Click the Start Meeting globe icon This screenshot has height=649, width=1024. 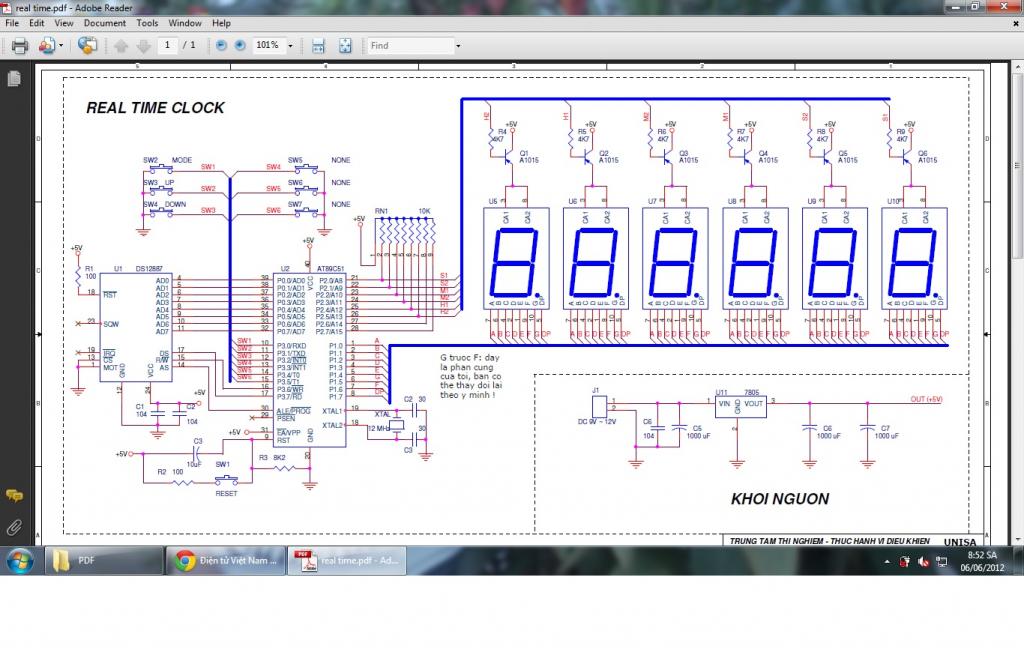[x=87, y=45]
